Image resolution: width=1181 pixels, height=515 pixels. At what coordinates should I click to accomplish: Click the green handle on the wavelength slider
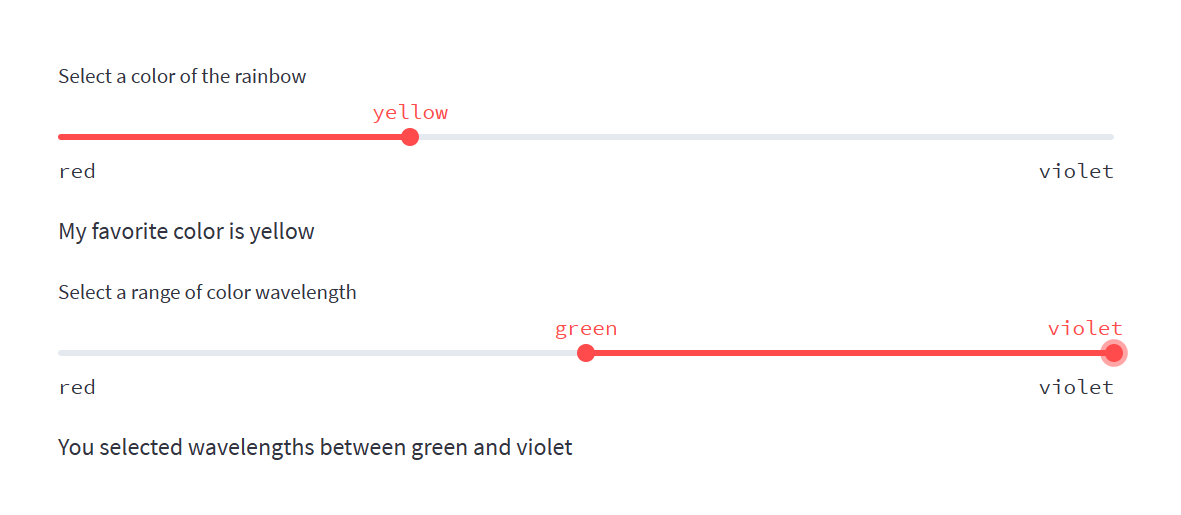pos(586,353)
